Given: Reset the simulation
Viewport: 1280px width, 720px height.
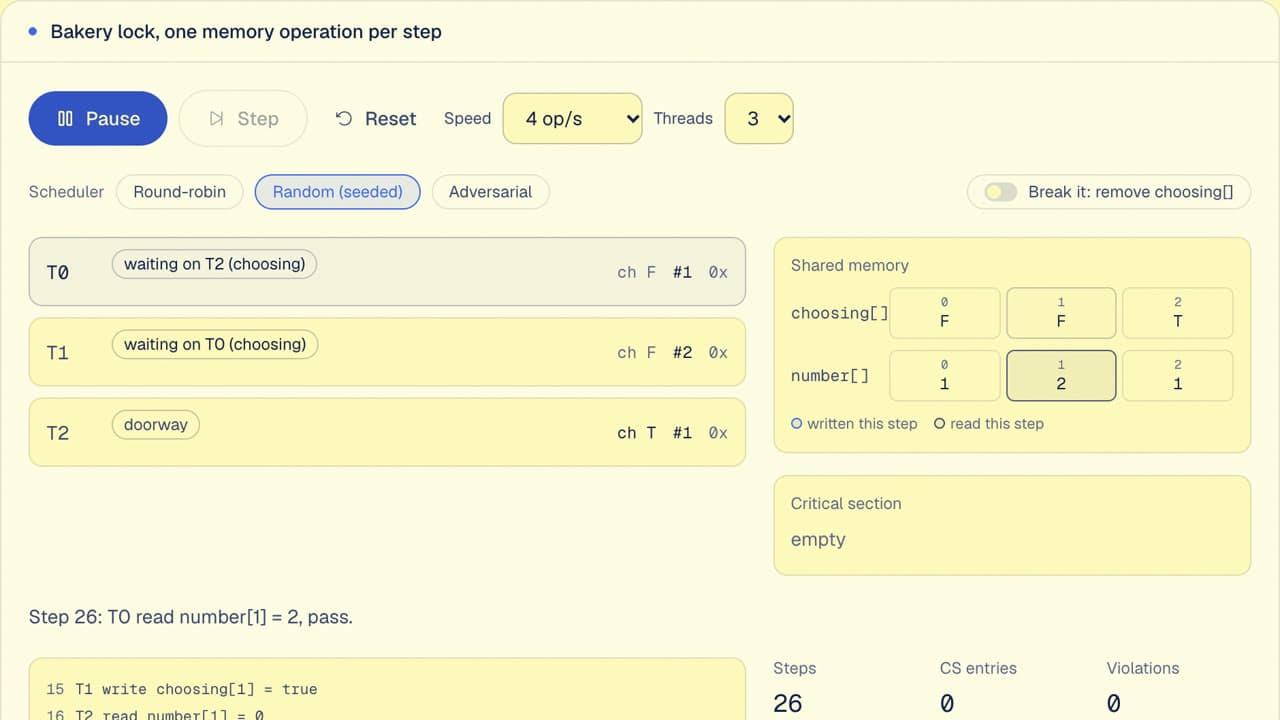Looking at the screenshot, I should point(376,118).
